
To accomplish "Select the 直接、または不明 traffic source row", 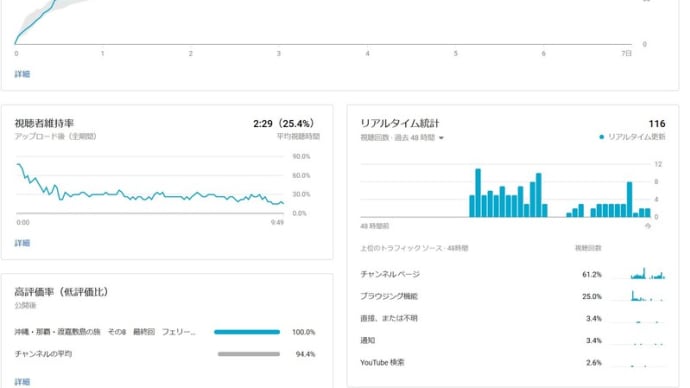I will point(513,318).
